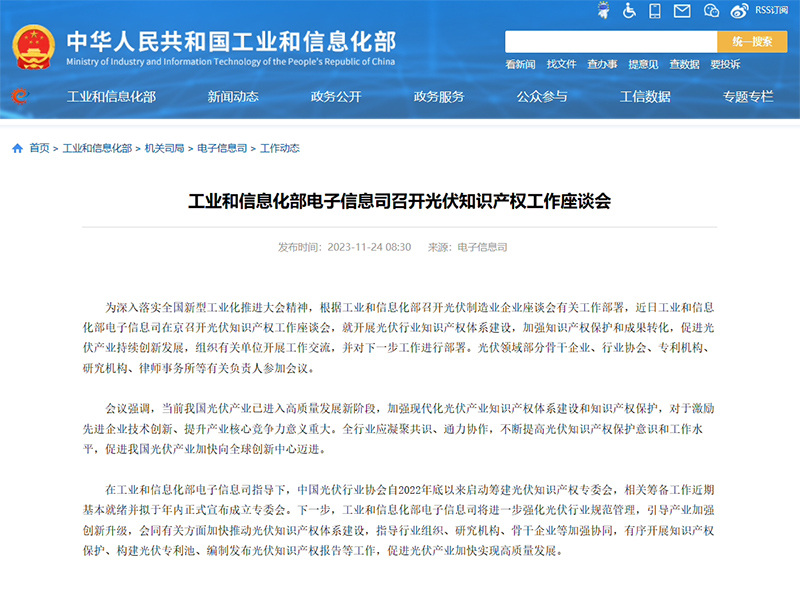Focus the site search input box
The width and height of the screenshot is (800, 594).
(x=611, y=42)
